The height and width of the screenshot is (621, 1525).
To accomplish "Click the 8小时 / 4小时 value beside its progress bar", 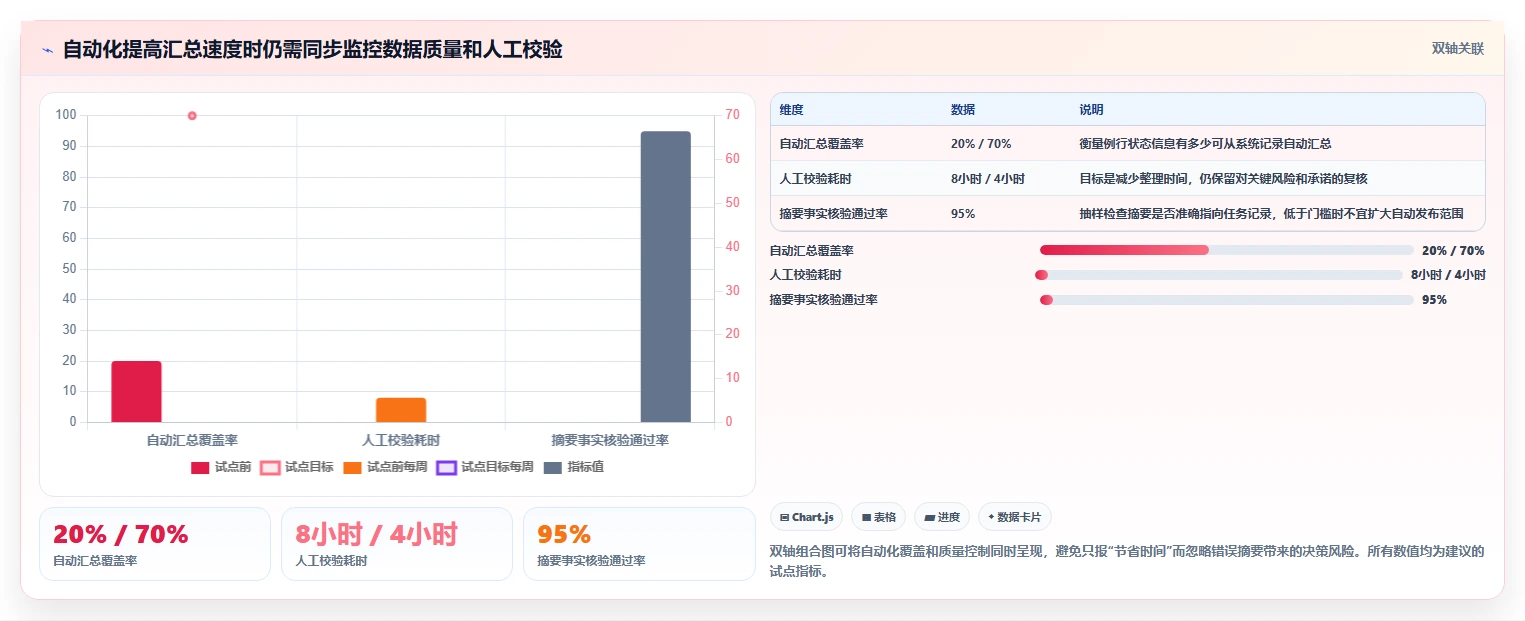I will 1448,275.
